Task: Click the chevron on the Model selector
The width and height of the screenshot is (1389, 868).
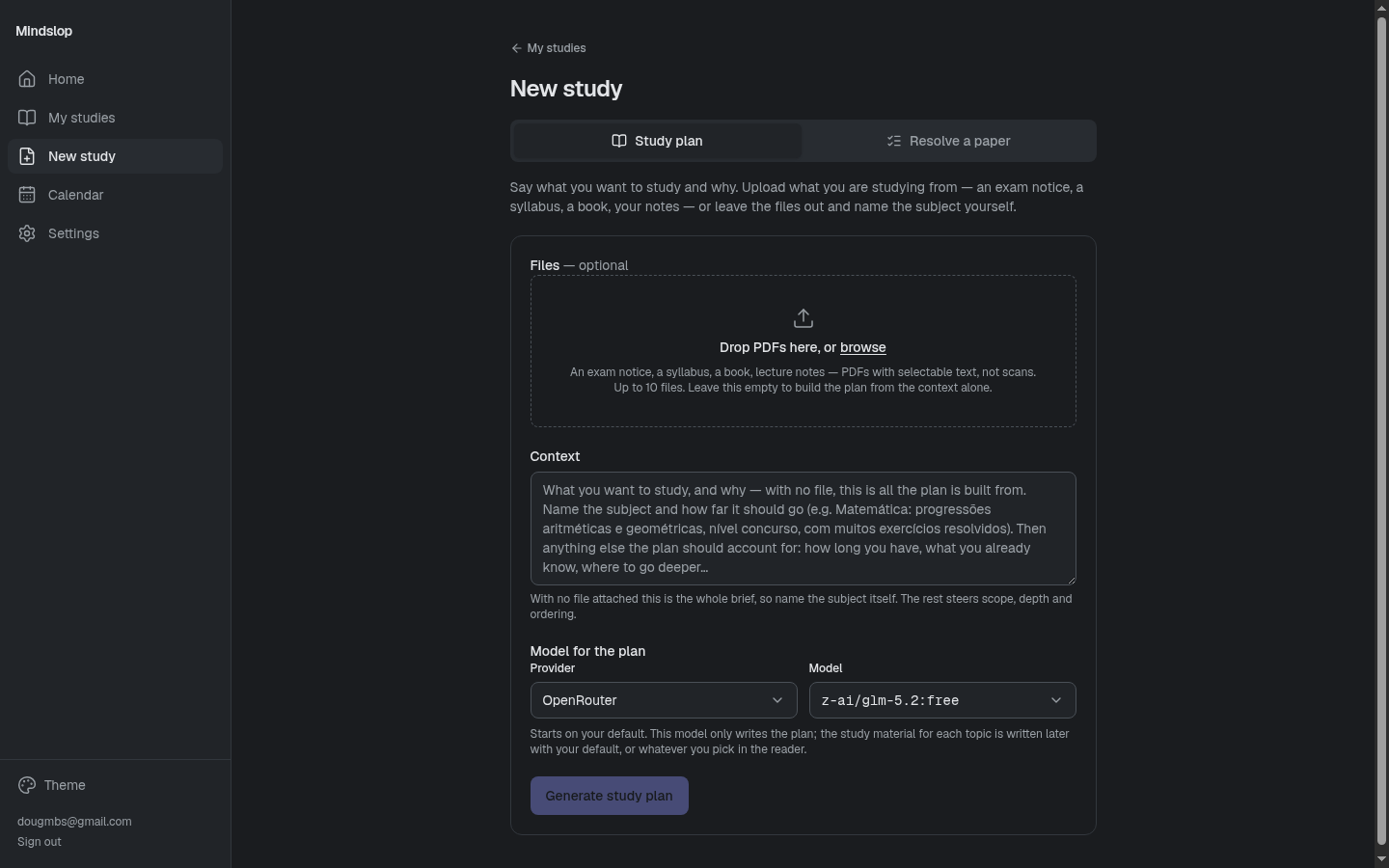Action: (1056, 700)
